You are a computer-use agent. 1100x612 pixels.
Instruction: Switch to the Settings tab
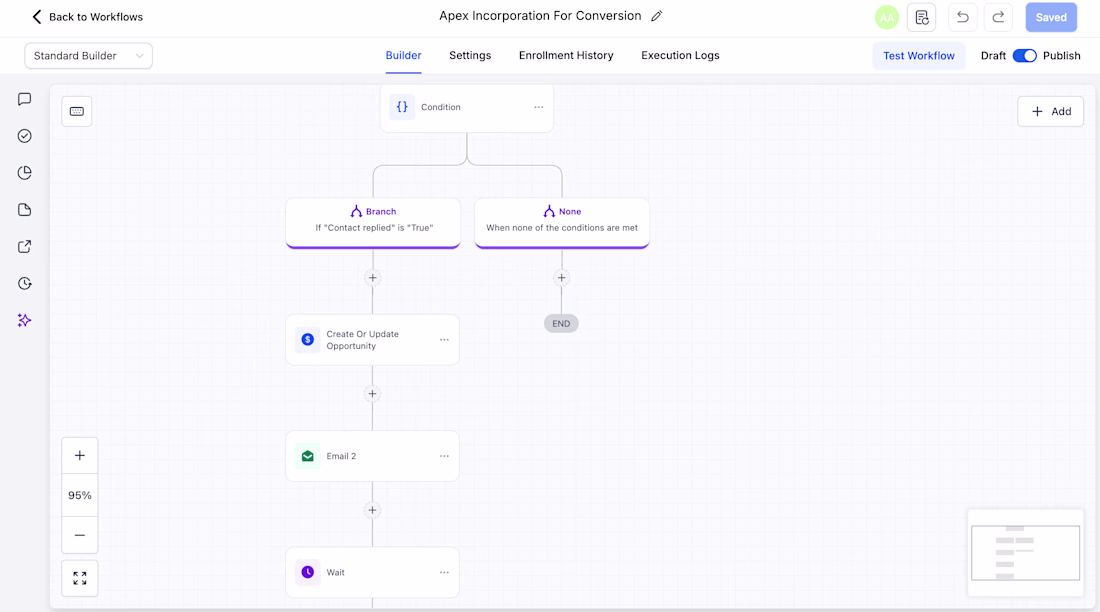tap(470, 55)
